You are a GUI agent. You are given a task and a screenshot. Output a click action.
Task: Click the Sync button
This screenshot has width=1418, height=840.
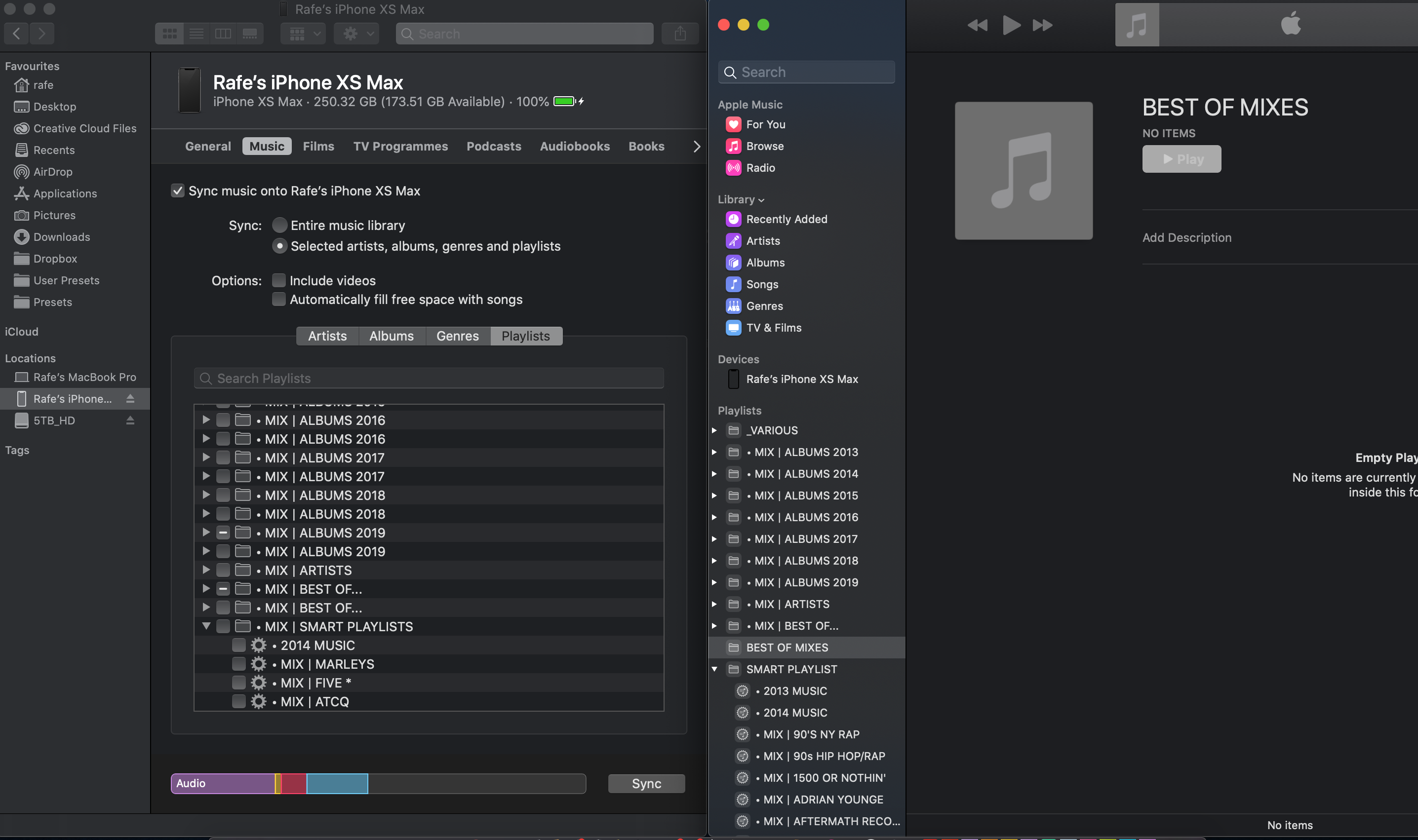tap(646, 784)
